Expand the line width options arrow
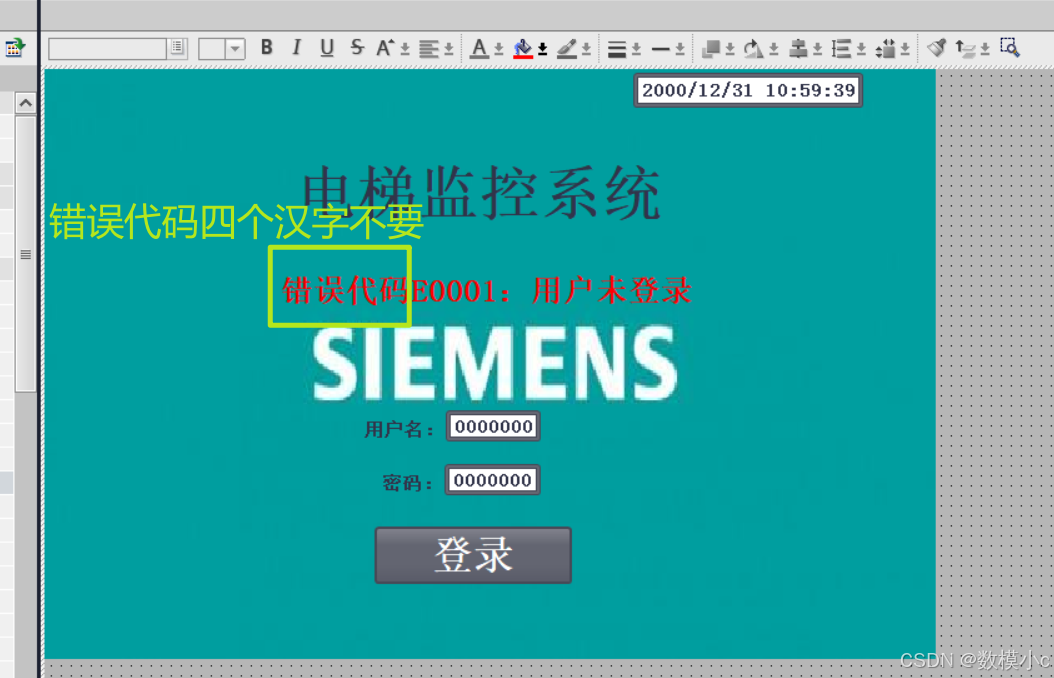The height and width of the screenshot is (678, 1054). click(x=636, y=49)
